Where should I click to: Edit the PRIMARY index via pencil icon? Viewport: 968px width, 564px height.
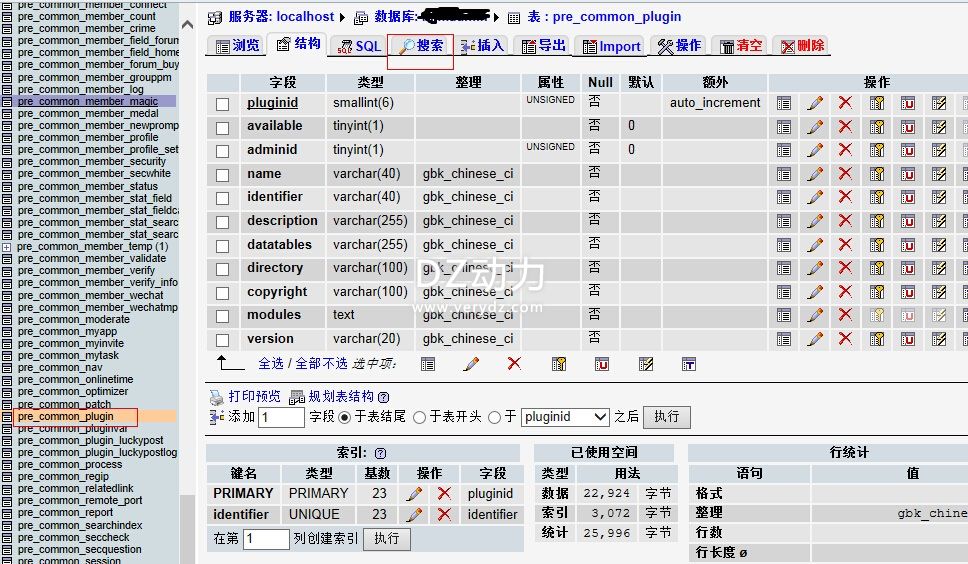pyautogui.click(x=414, y=494)
